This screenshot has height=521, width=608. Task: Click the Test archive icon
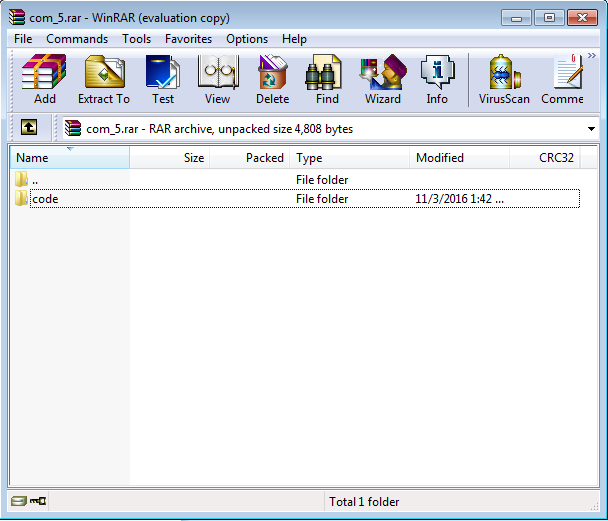pos(162,79)
